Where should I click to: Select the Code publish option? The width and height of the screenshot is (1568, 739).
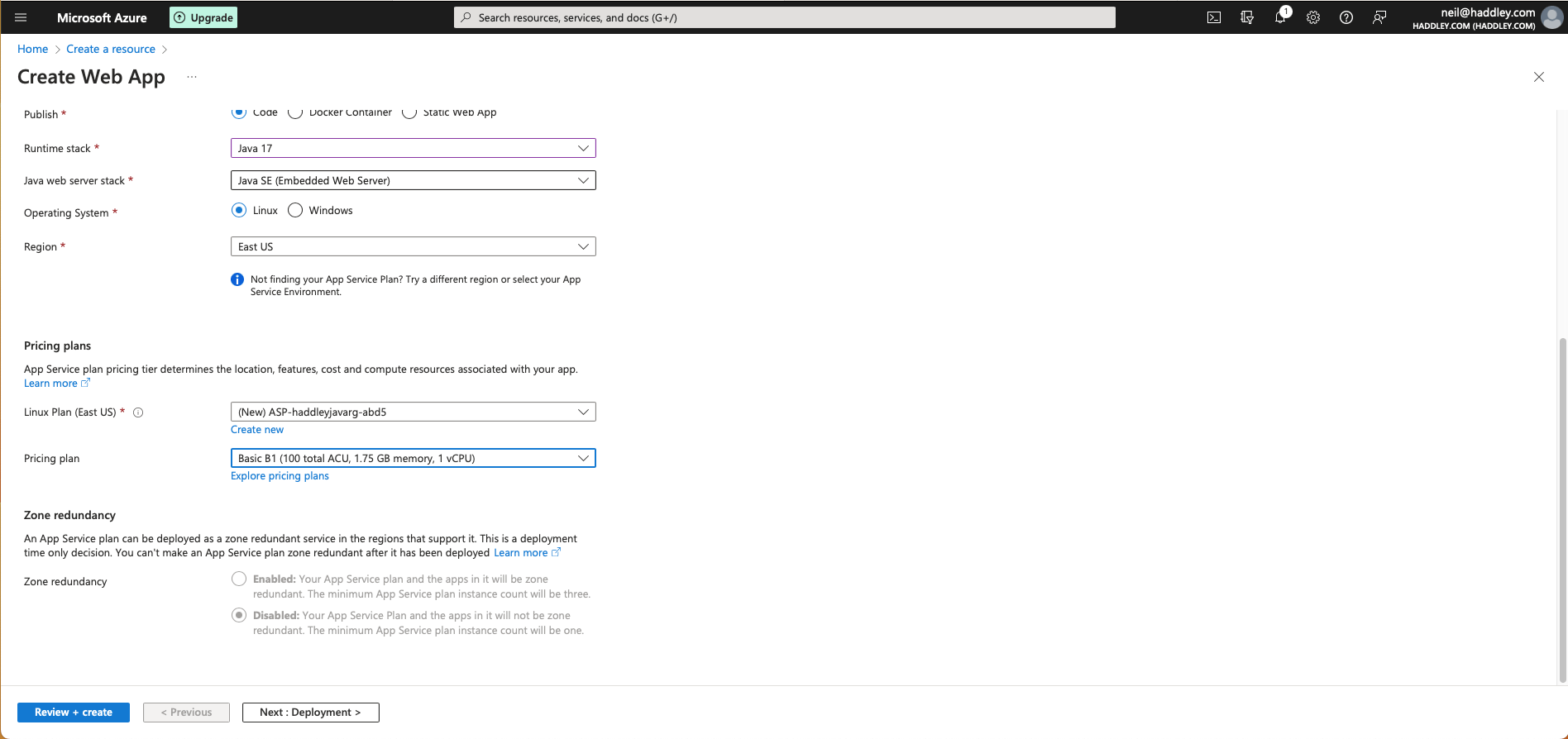click(x=239, y=112)
